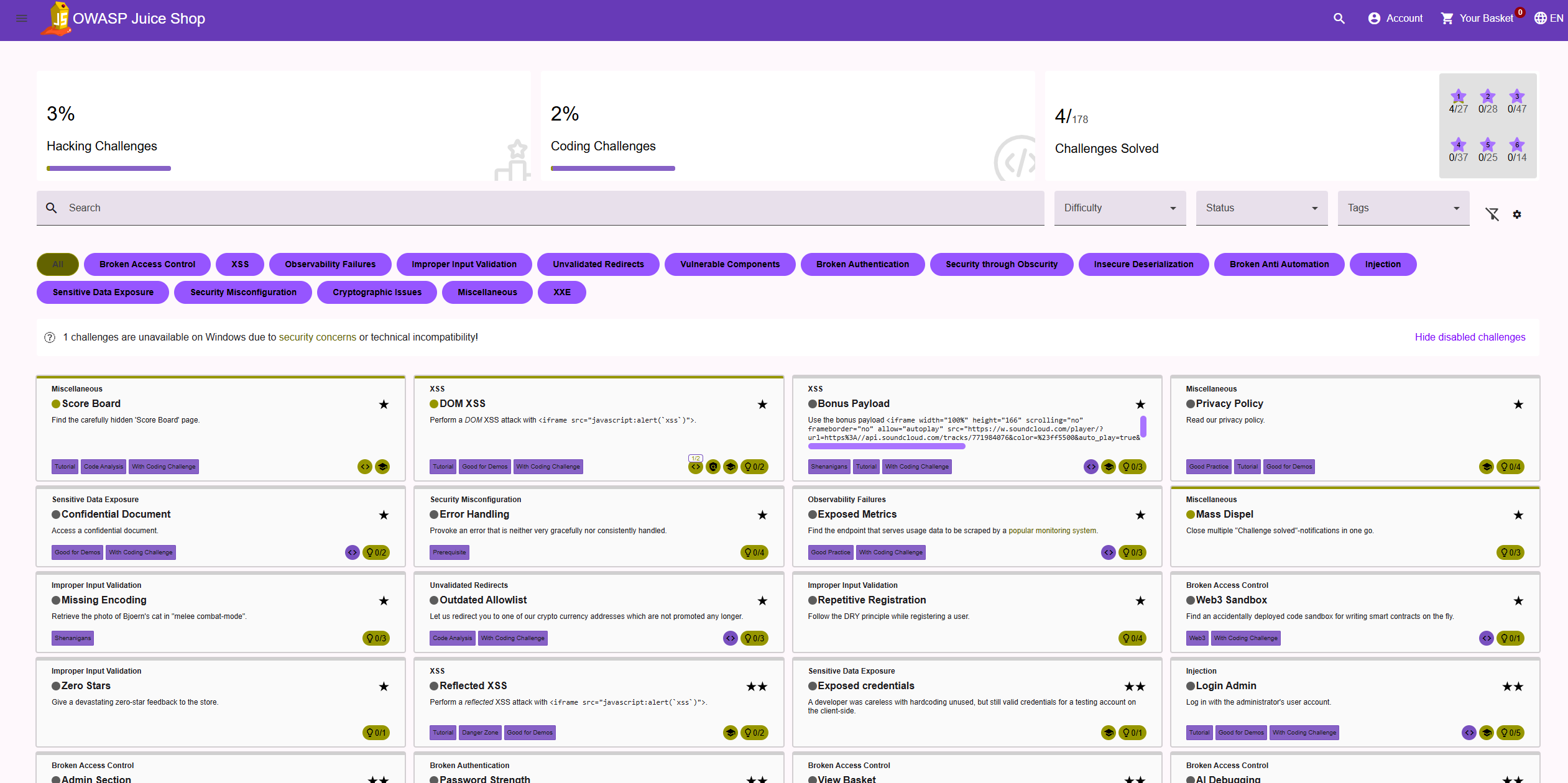The image size is (1568, 783).
Task: Expand the Tags dropdown
Action: click(1404, 208)
